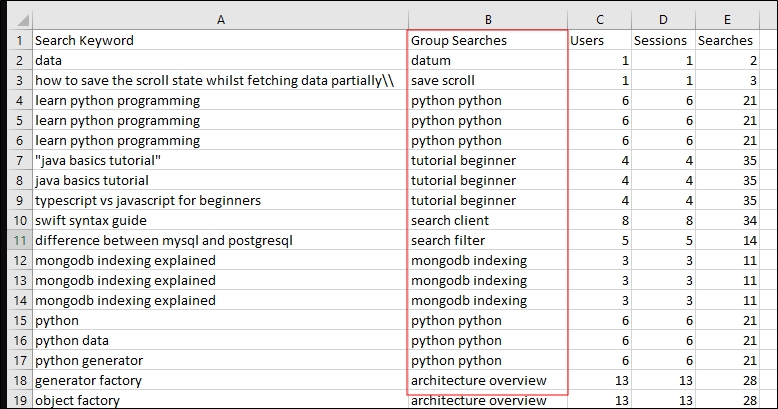Click row 1 header number
This screenshot has width=778, height=409.
coord(17,41)
